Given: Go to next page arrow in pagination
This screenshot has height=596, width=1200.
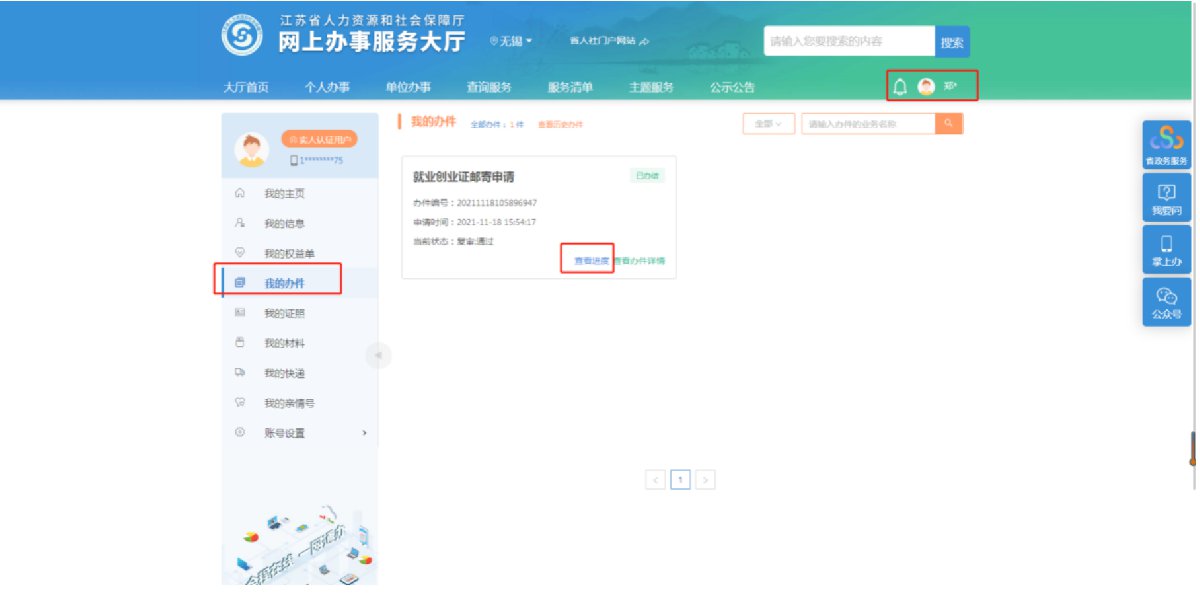Looking at the screenshot, I should (705, 480).
